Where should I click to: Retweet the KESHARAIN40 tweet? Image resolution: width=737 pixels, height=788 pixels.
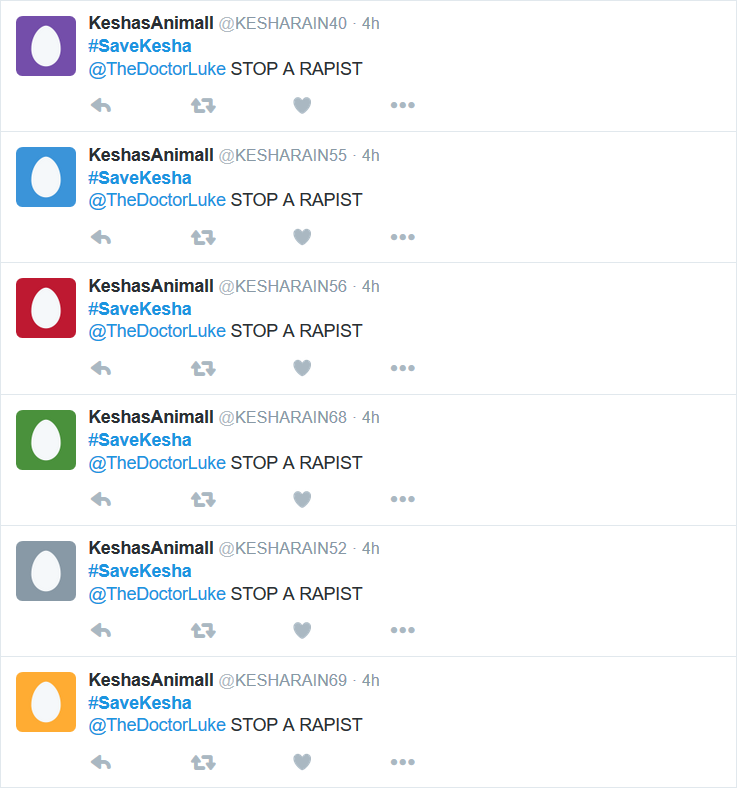203,106
